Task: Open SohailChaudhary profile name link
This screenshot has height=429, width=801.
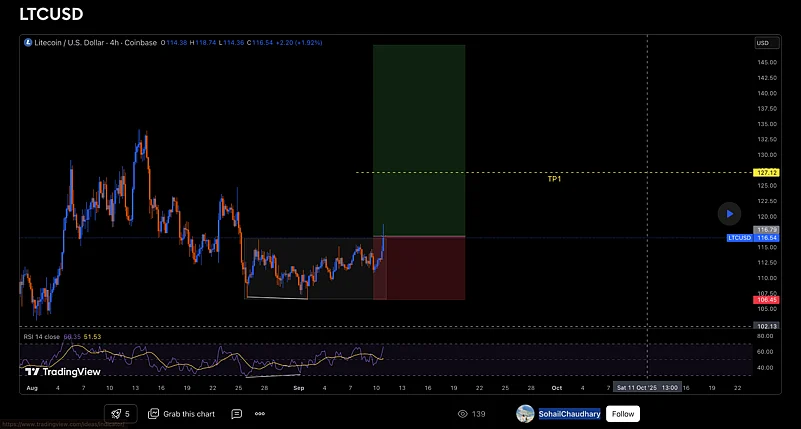Action: [569, 414]
